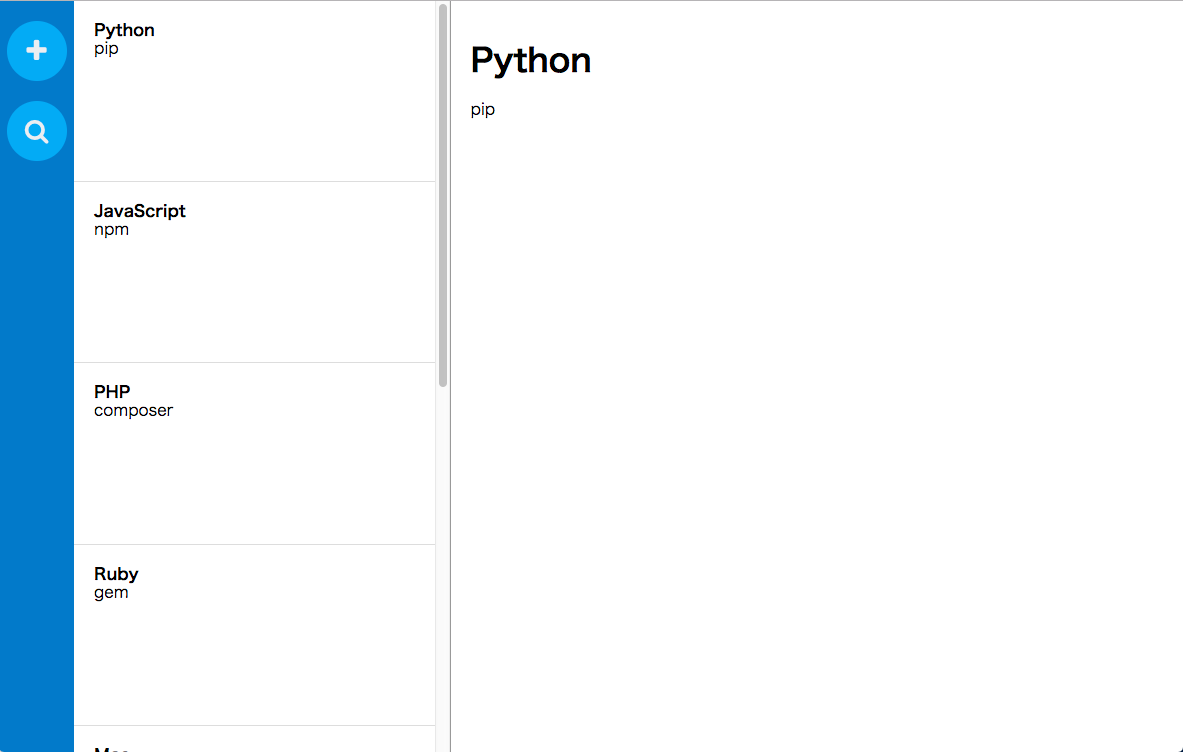The height and width of the screenshot is (752, 1183).
Task: Click the pip body text in detail pane
Action: coord(483,110)
